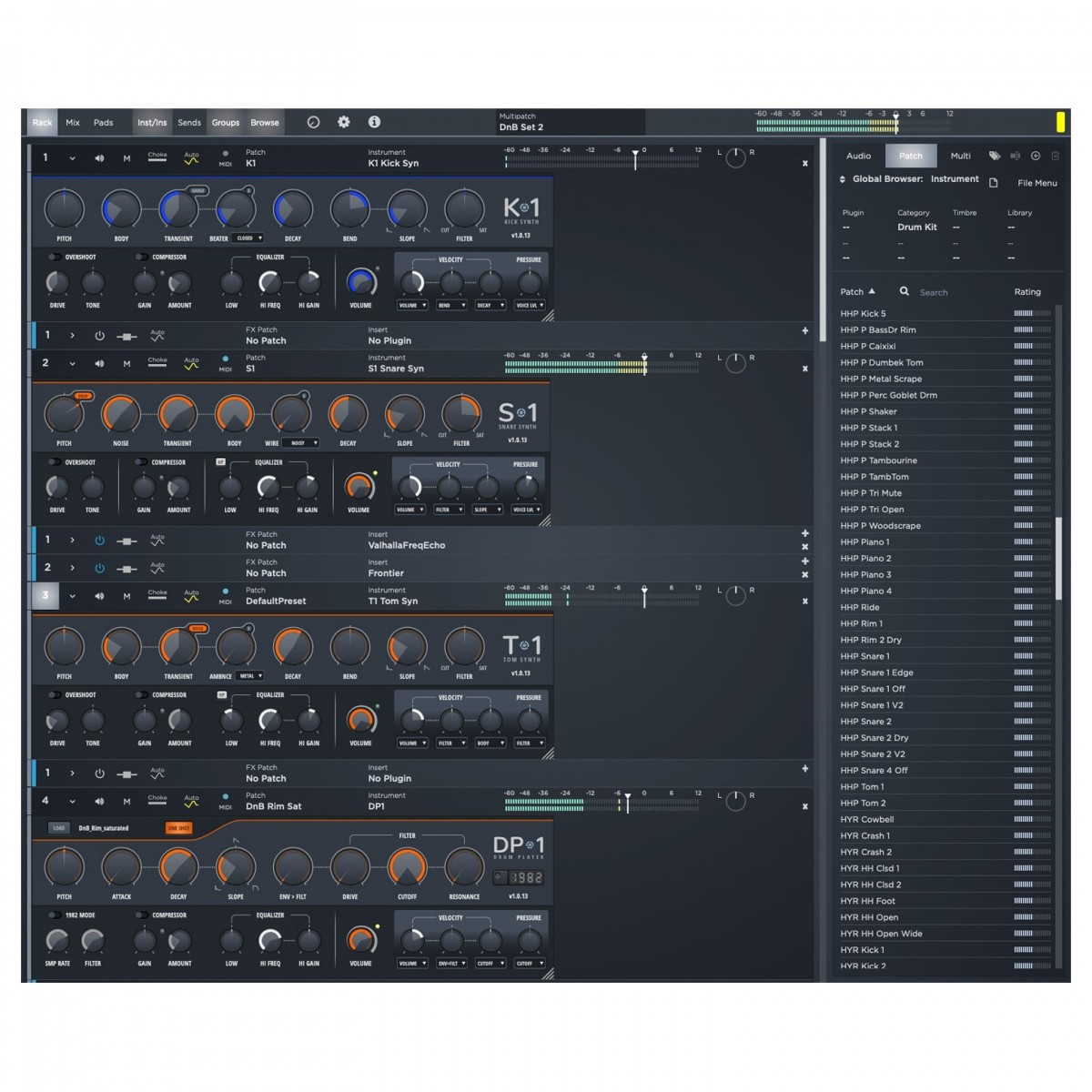Click Choke icon on slot 3 DefaultPreset

pyautogui.click(x=157, y=594)
